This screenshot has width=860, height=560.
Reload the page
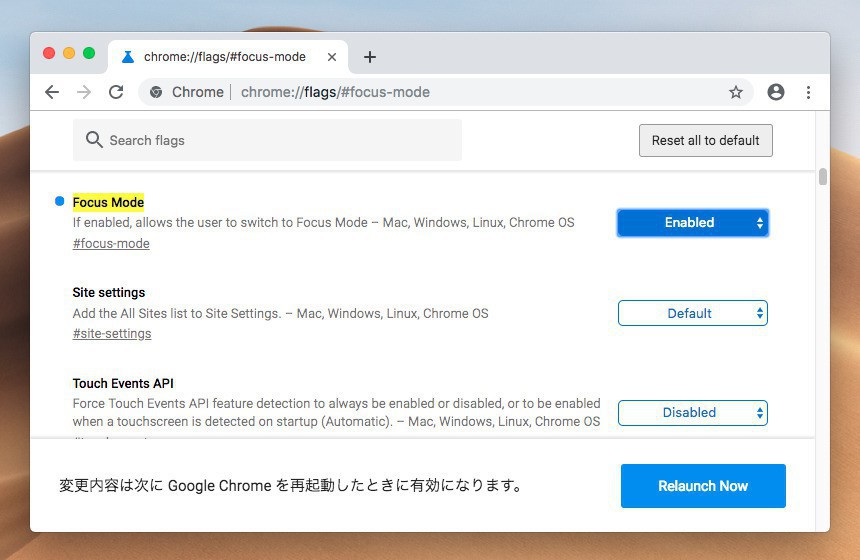(x=116, y=92)
